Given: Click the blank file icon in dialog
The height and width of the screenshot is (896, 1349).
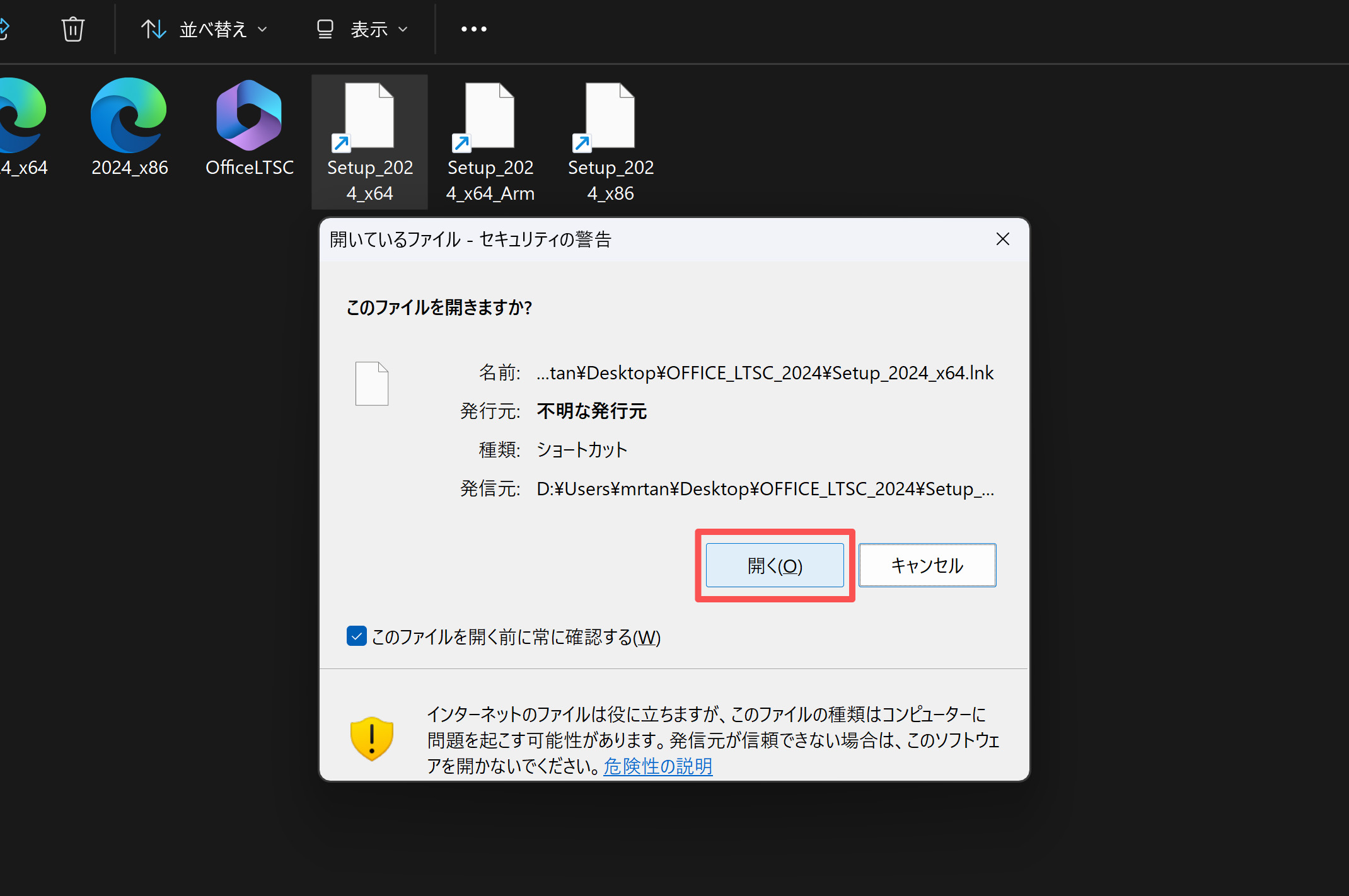Looking at the screenshot, I should pyautogui.click(x=372, y=384).
